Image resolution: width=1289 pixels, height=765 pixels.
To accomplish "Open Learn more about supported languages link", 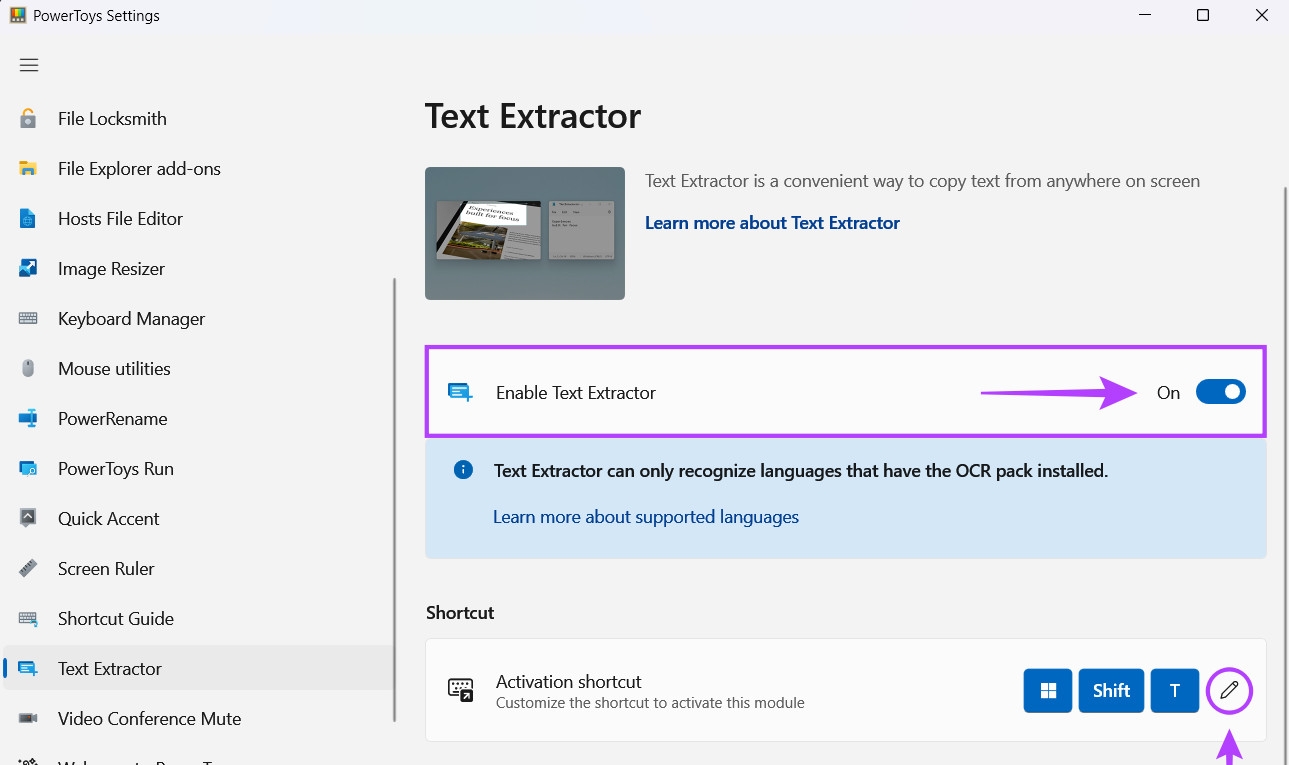I will (646, 517).
